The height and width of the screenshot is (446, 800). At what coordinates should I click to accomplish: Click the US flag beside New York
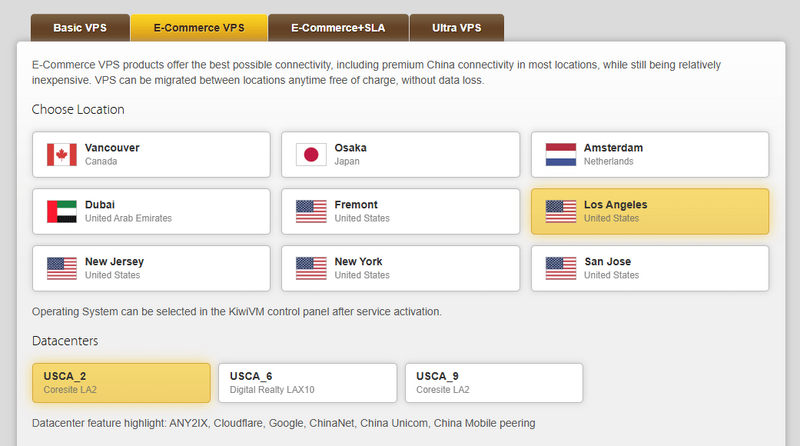(311, 268)
